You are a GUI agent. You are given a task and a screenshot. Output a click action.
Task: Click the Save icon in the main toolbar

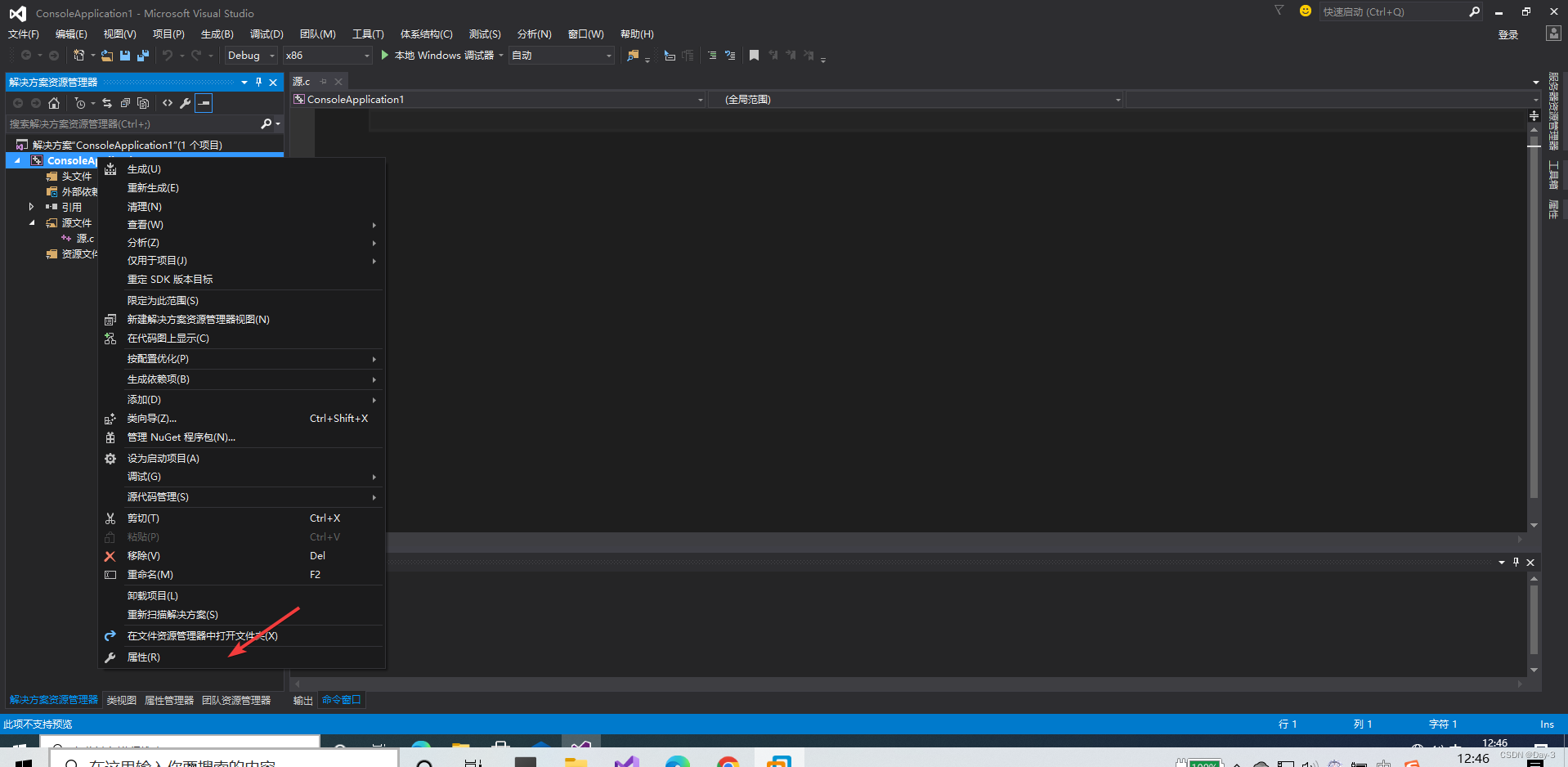coord(125,56)
